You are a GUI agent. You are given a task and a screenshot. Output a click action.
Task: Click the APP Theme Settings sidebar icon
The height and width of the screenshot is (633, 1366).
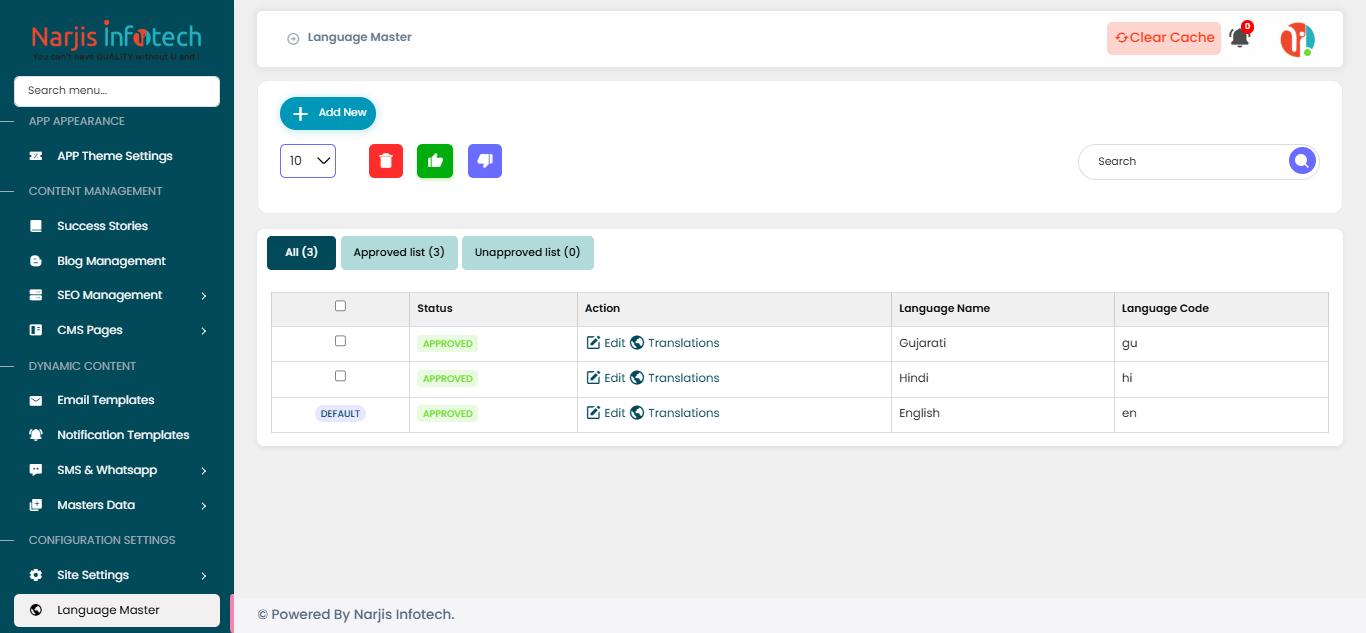[36, 156]
